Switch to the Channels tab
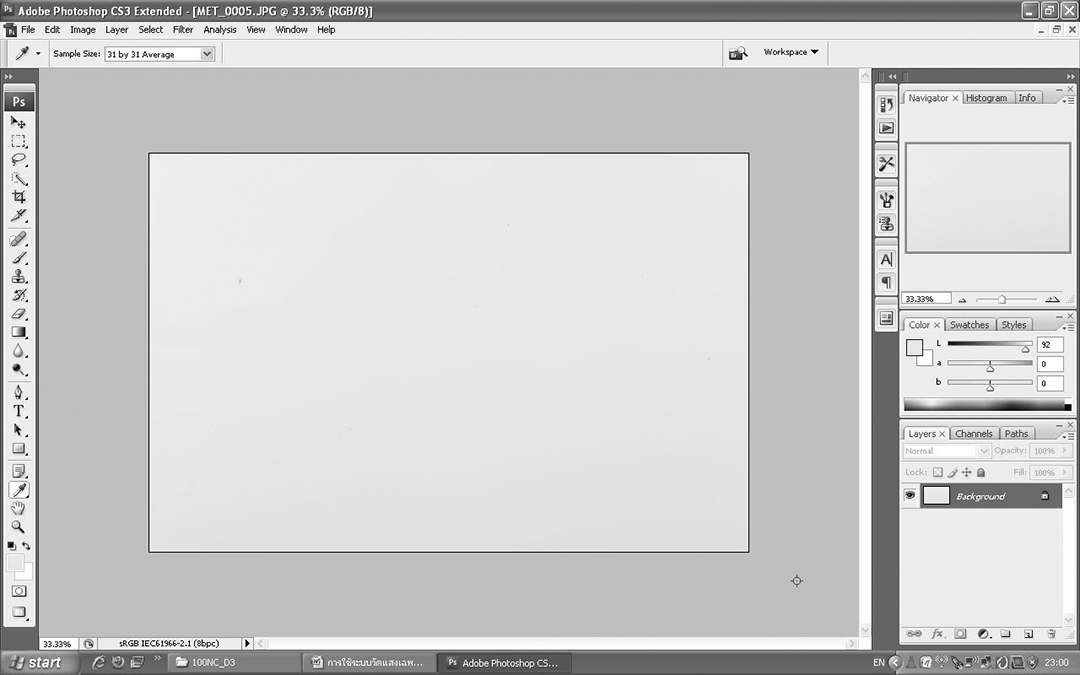The width and height of the screenshot is (1080, 675). click(x=973, y=434)
